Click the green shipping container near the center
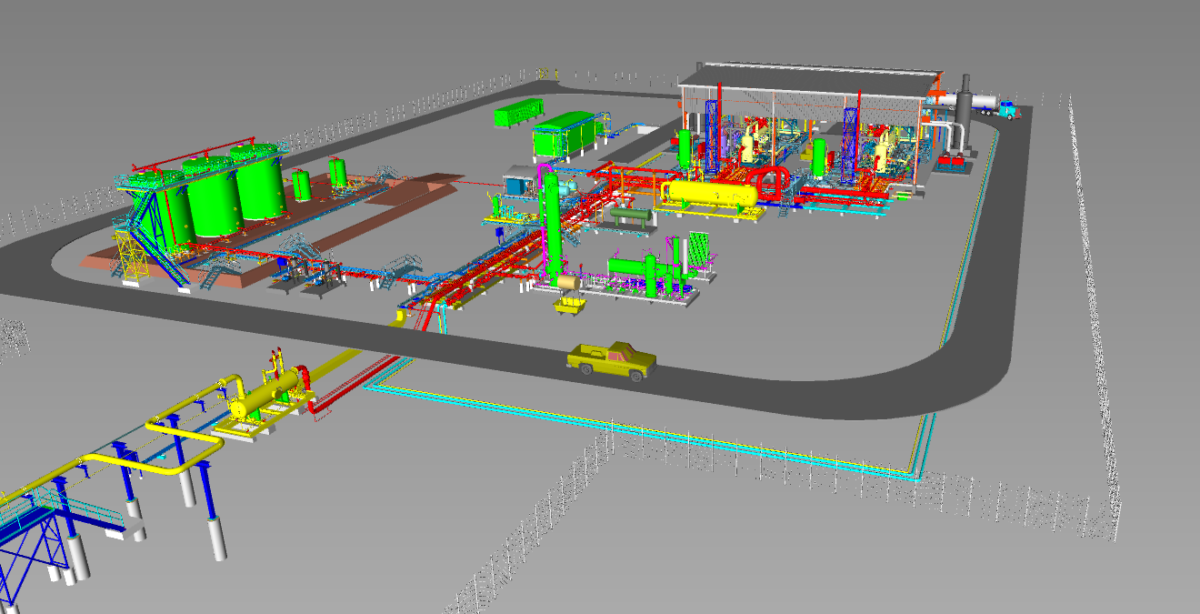This screenshot has height=614, width=1200. [x=520, y=115]
